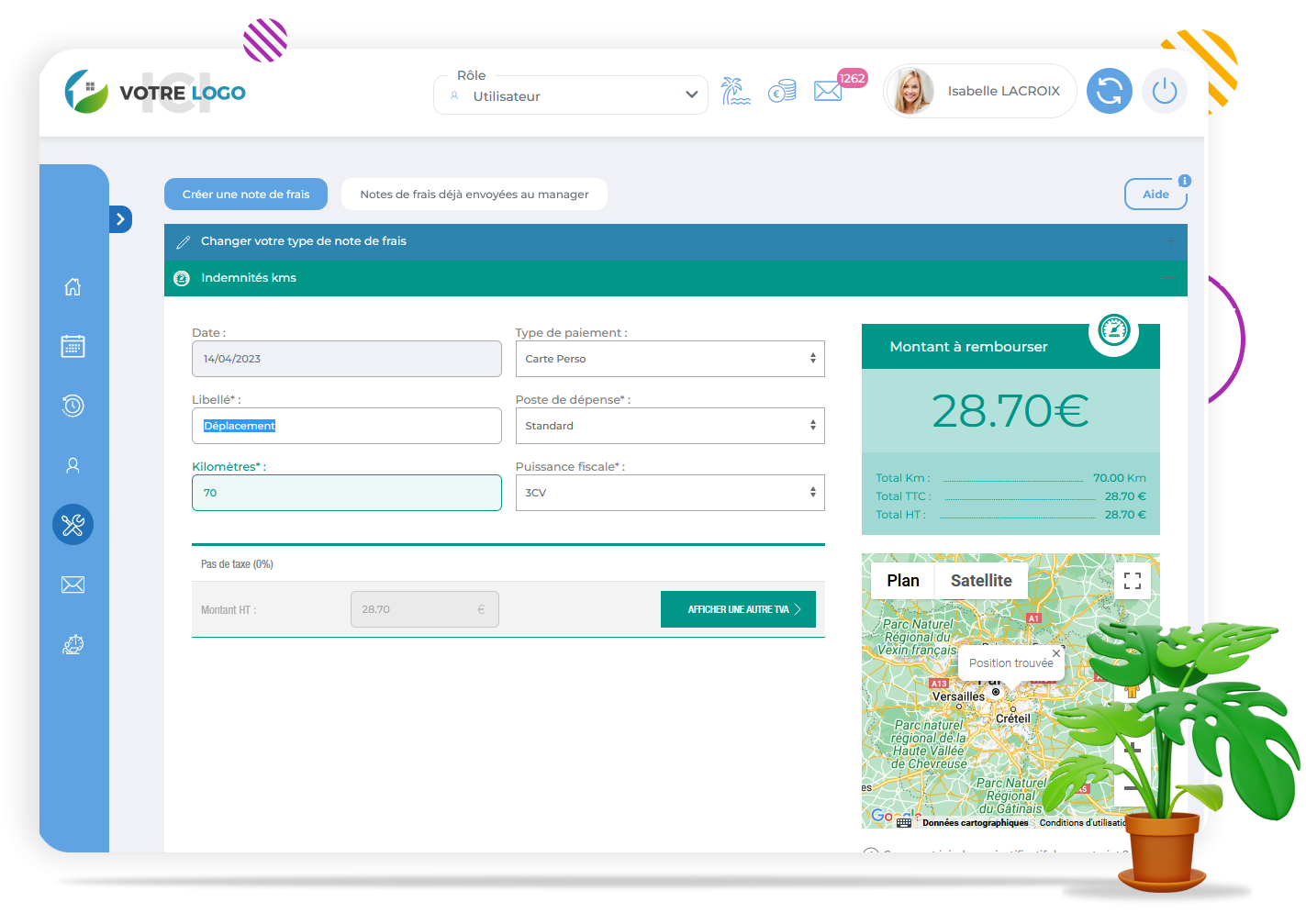Click the Afficher une autre TVA button
1306x924 pixels.
coord(738,609)
